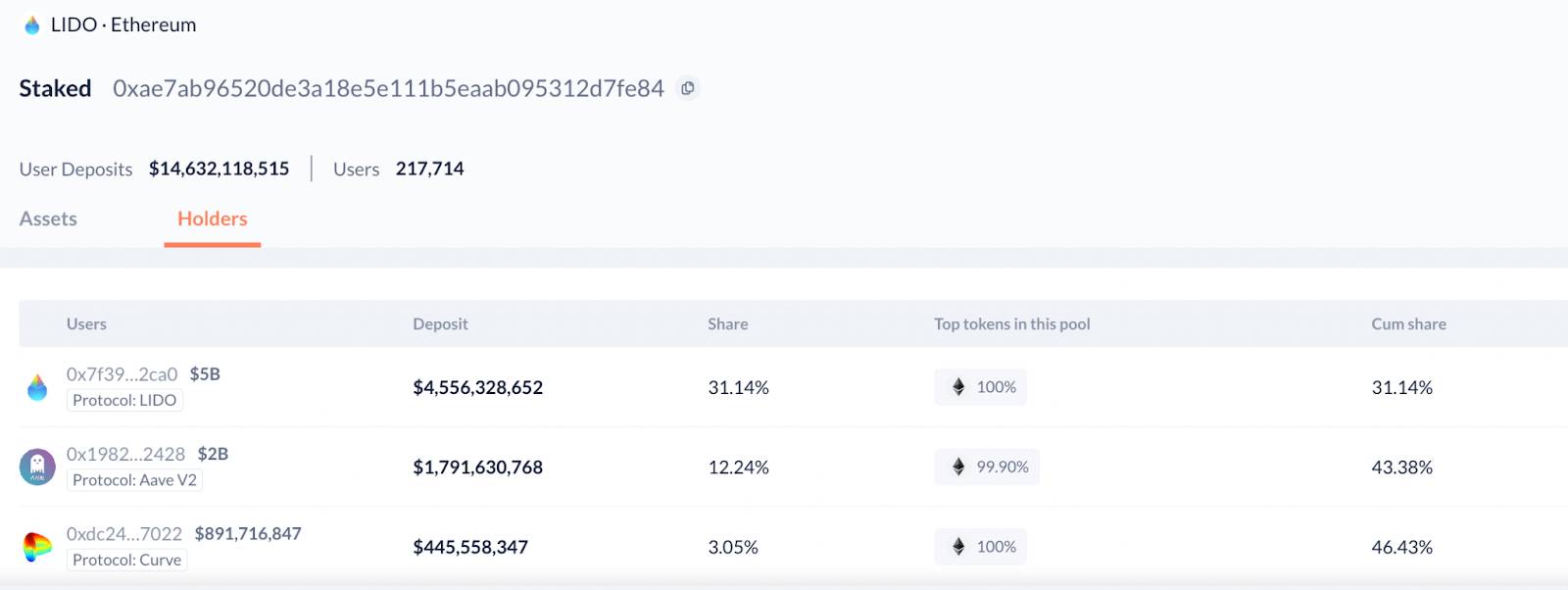
Task: Click the Protocol: Curve tag
Action: click(126, 560)
